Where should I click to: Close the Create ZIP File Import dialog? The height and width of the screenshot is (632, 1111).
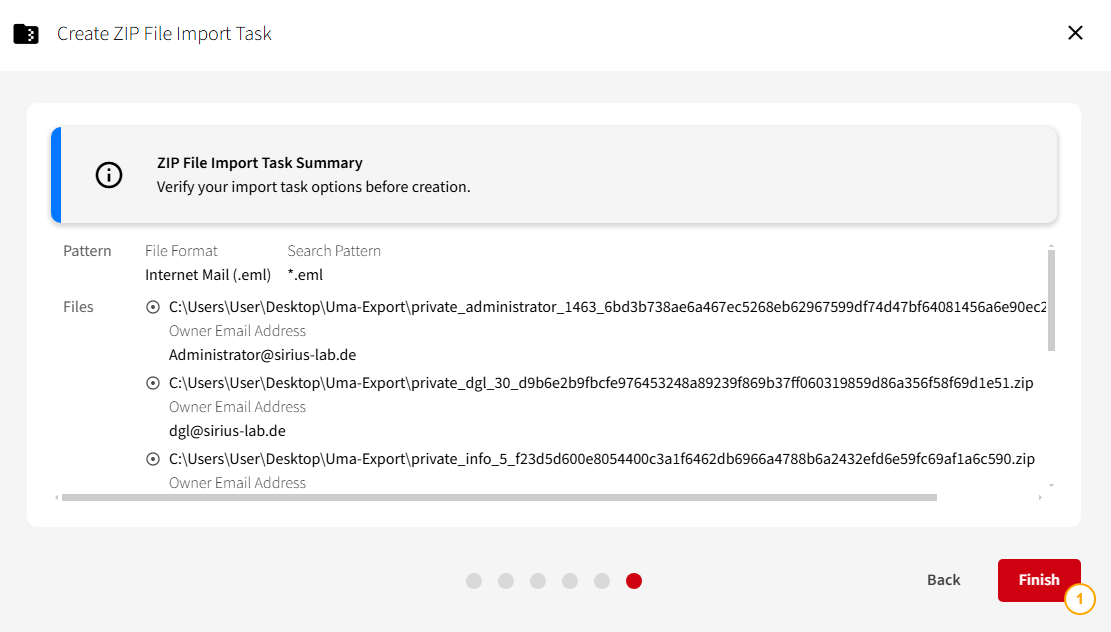1075,33
